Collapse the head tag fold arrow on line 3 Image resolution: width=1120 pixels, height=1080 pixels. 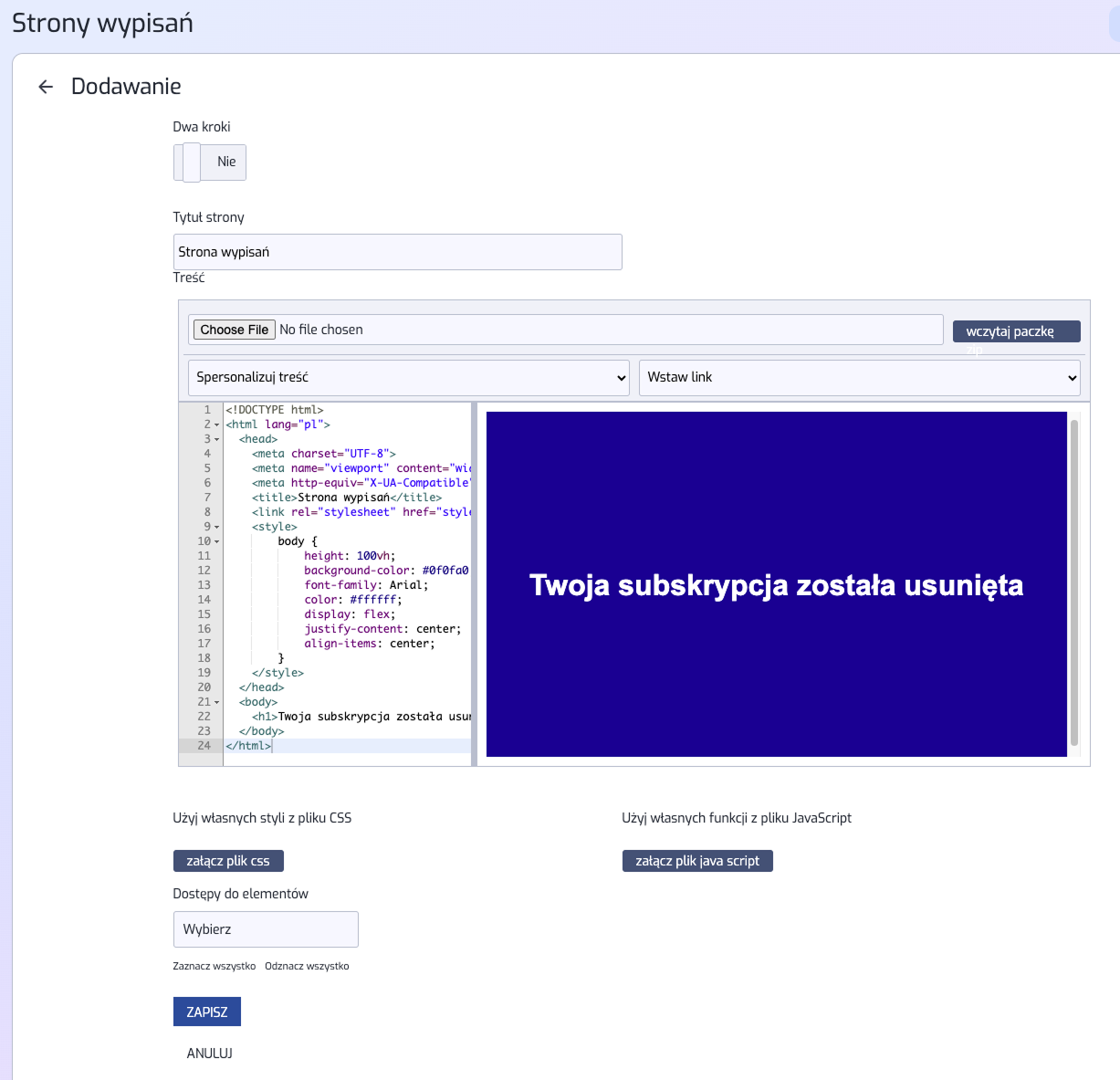point(217,440)
